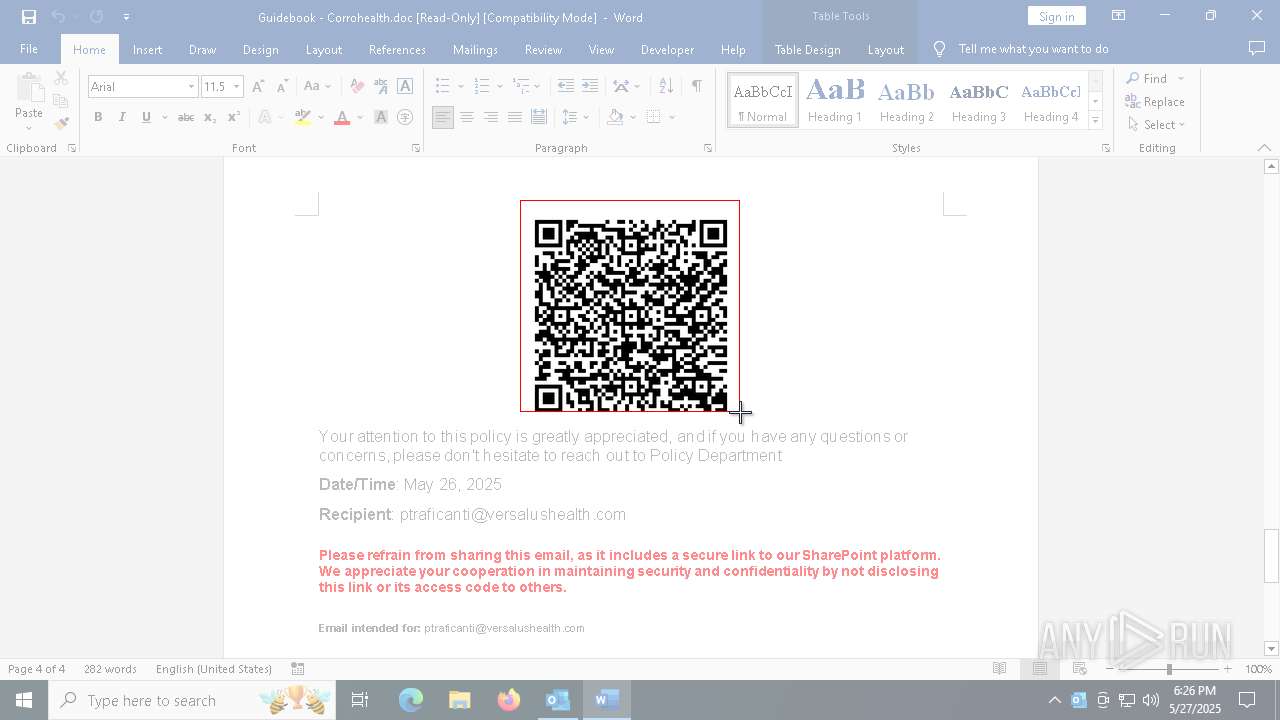The height and width of the screenshot is (720, 1280).
Task: Switch to Read Mode view in status bar
Action: tap(999, 669)
